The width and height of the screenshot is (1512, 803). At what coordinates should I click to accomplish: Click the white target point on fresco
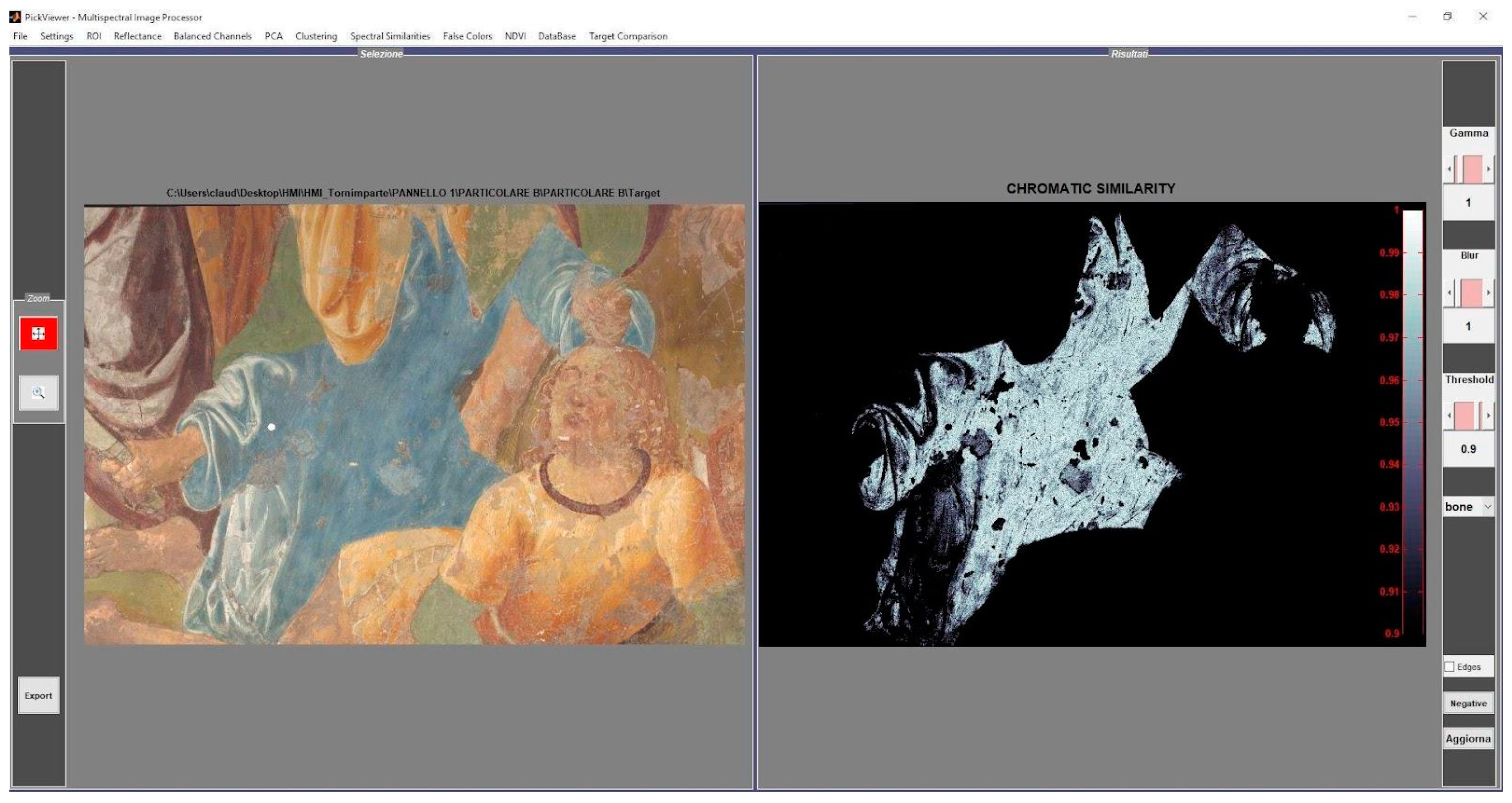coord(271,427)
